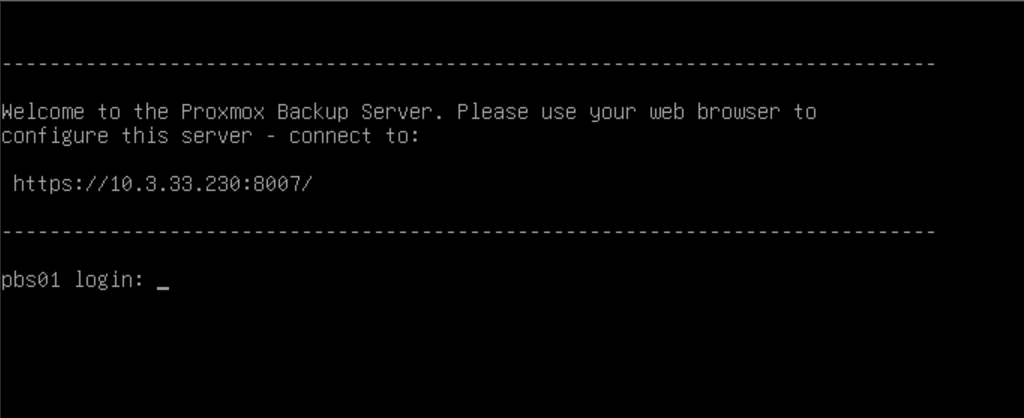Click the empty console area below login prompt
This screenshot has height=418, width=1024.
(500, 360)
